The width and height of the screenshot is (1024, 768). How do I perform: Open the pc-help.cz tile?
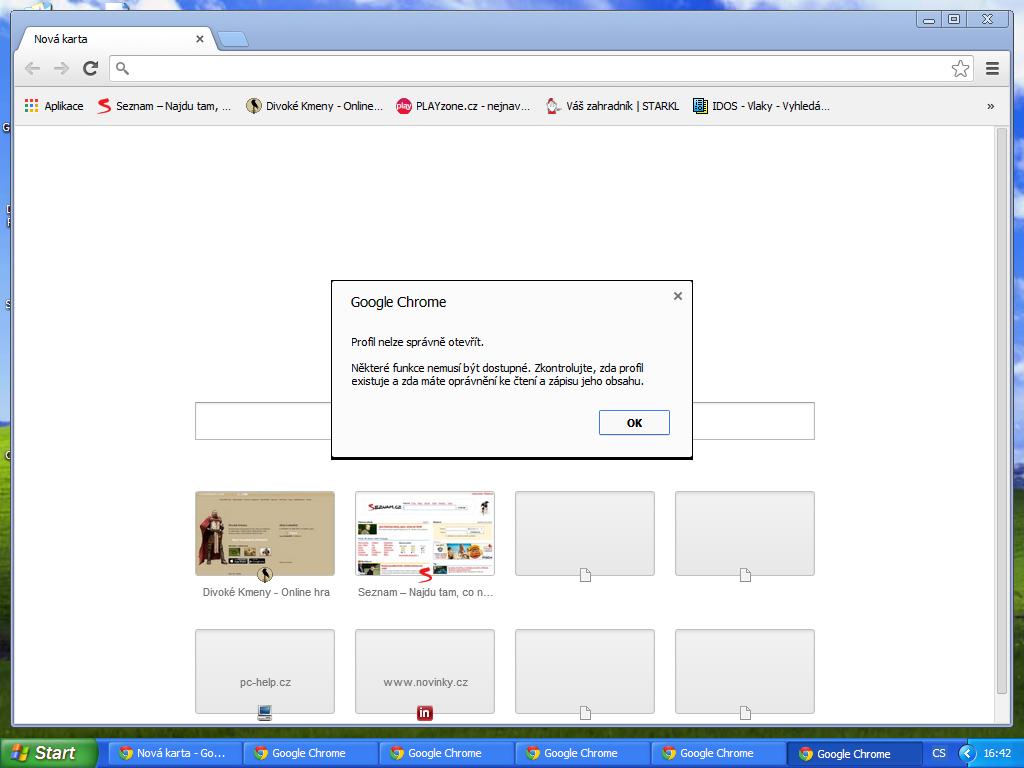265,671
